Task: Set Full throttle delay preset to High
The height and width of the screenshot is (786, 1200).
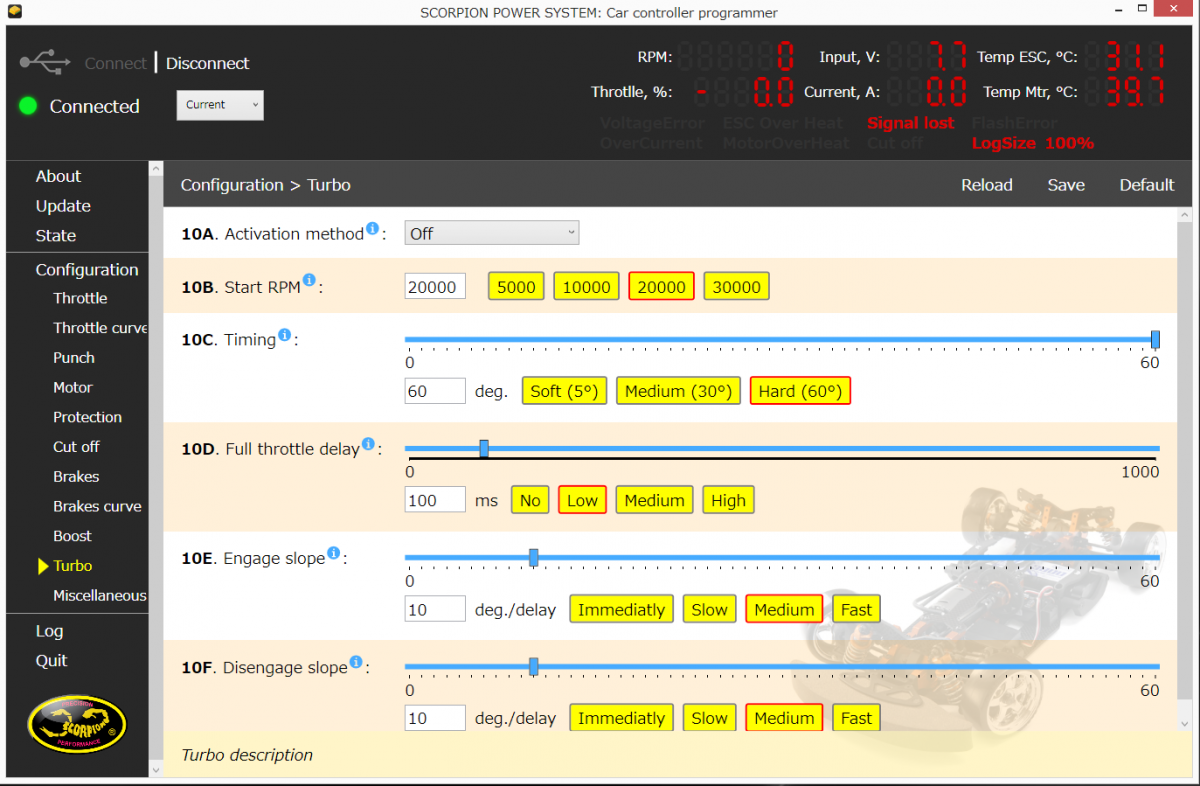Action: [728, 500]
